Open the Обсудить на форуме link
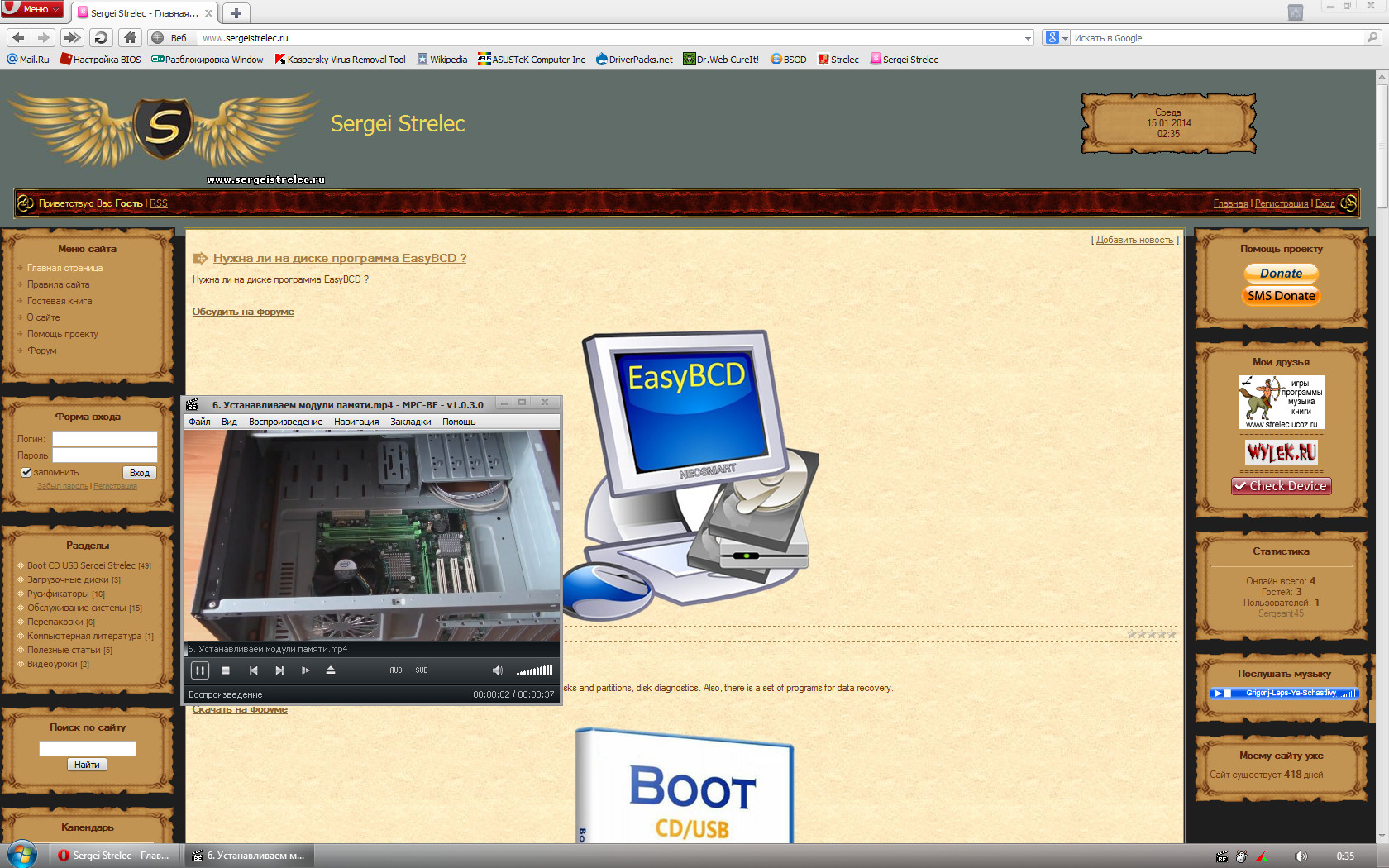The image size is (1389, 868). (243, 312)
